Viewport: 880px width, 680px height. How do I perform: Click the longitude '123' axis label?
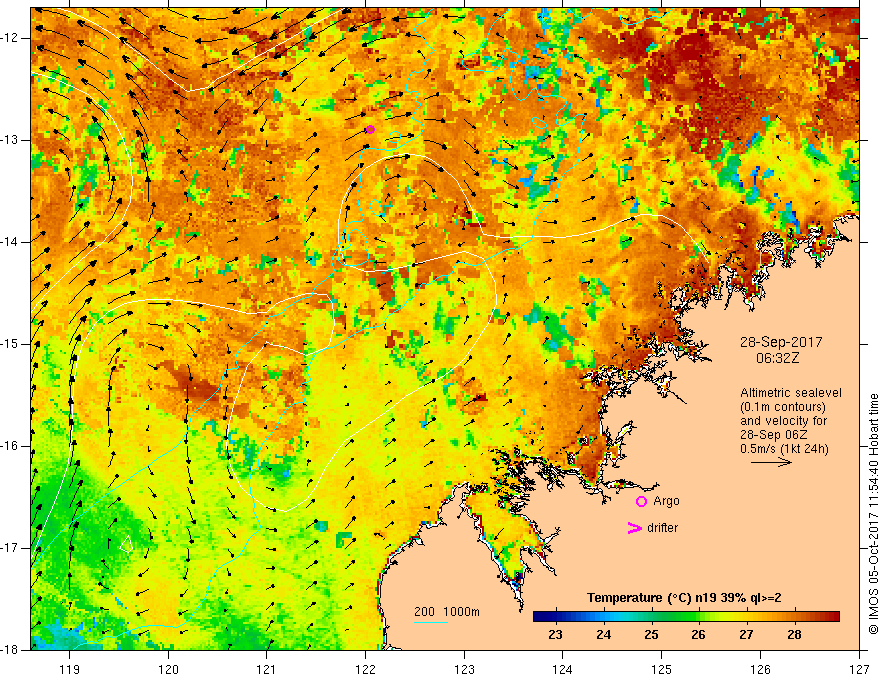pyautogui.click(x=464, y=669)
